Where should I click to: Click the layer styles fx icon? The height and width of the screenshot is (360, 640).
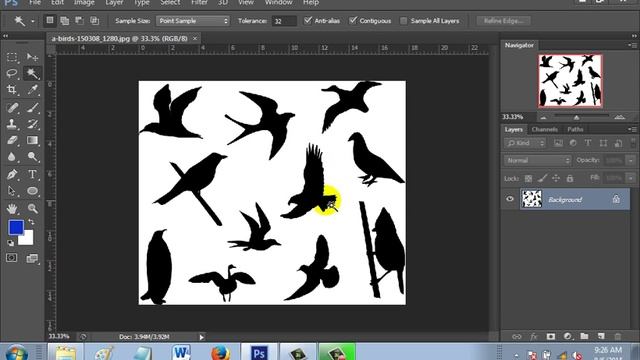point(534,336)
